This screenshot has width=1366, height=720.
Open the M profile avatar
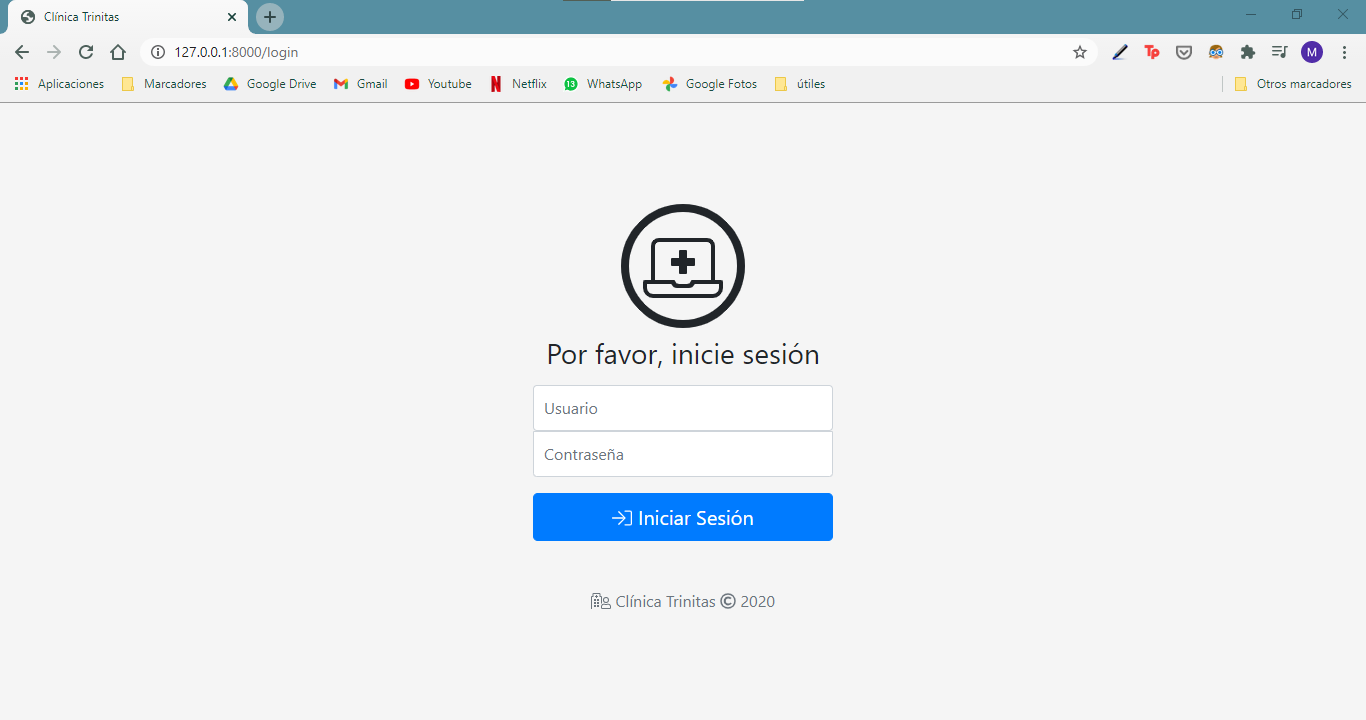1312,52
